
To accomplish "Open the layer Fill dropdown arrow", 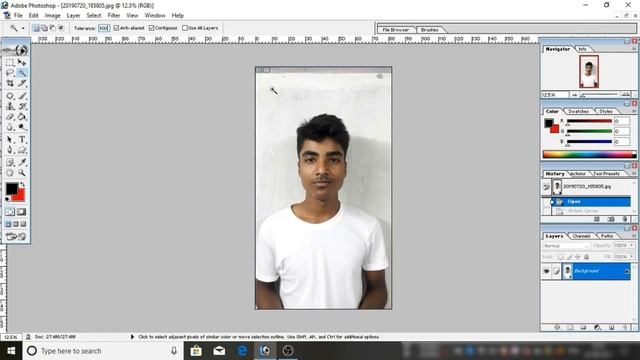I will click(x=632, y=257).
